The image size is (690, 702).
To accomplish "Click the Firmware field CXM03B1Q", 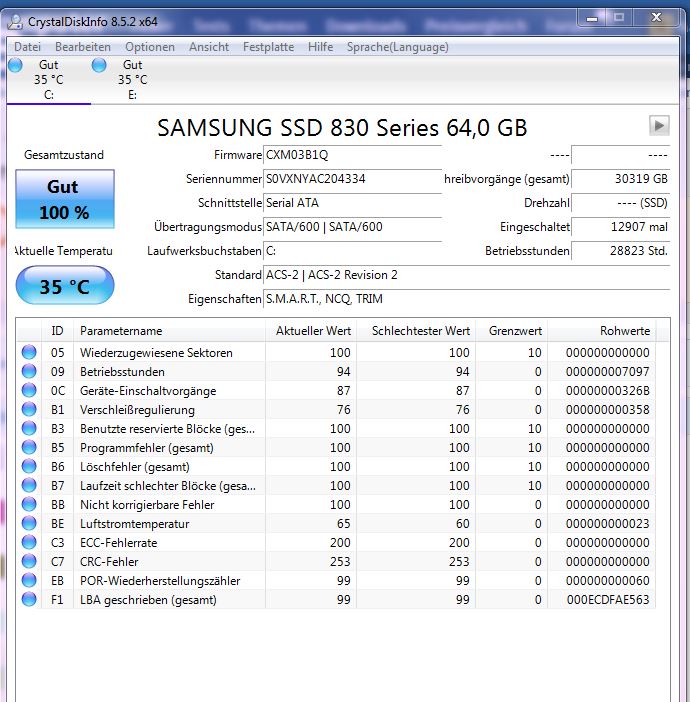I will pyautogui.click(x=352, y=155).
